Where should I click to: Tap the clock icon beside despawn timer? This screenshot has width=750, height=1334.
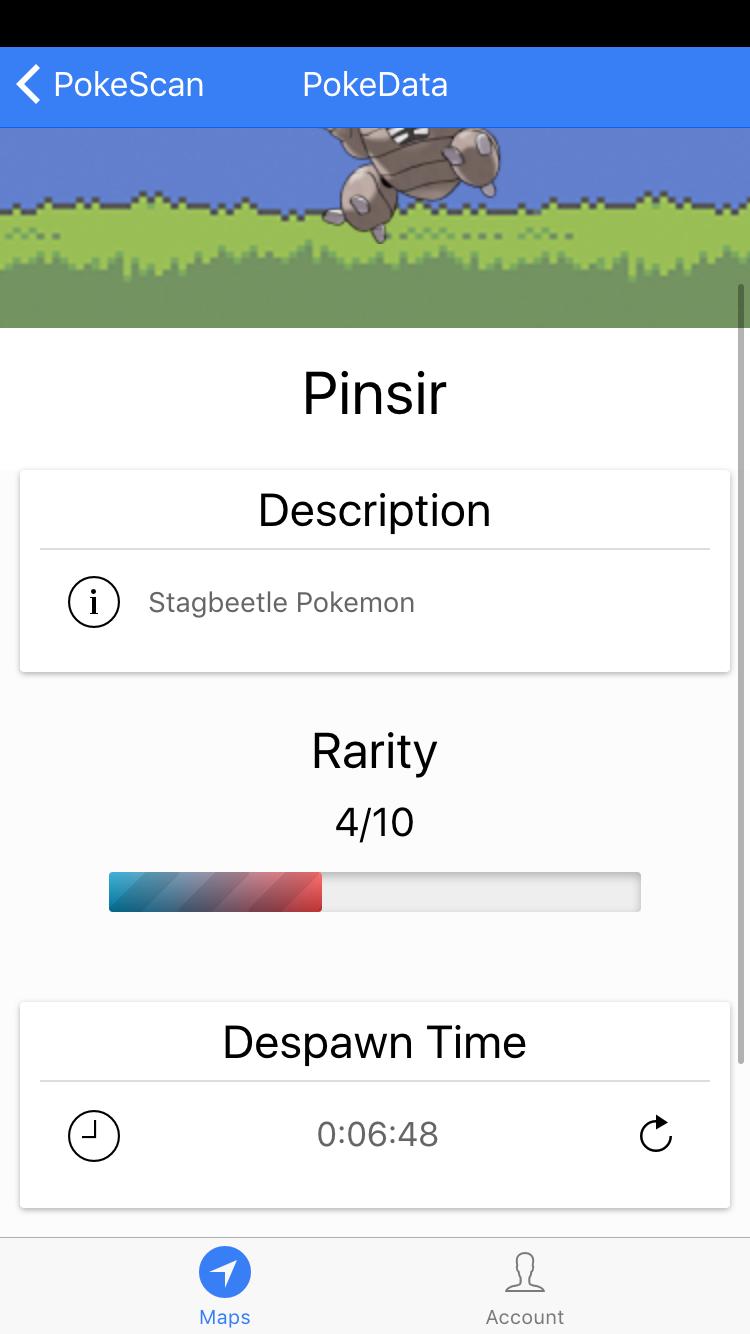(94, 1135)
